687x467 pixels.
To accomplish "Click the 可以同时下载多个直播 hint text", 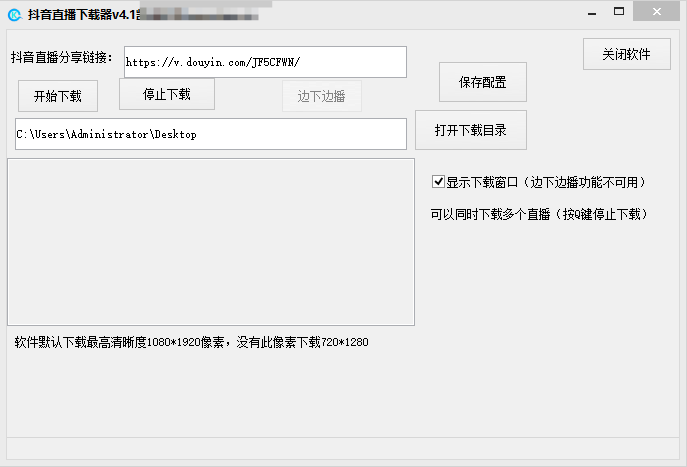I will [x=539, y=214].
